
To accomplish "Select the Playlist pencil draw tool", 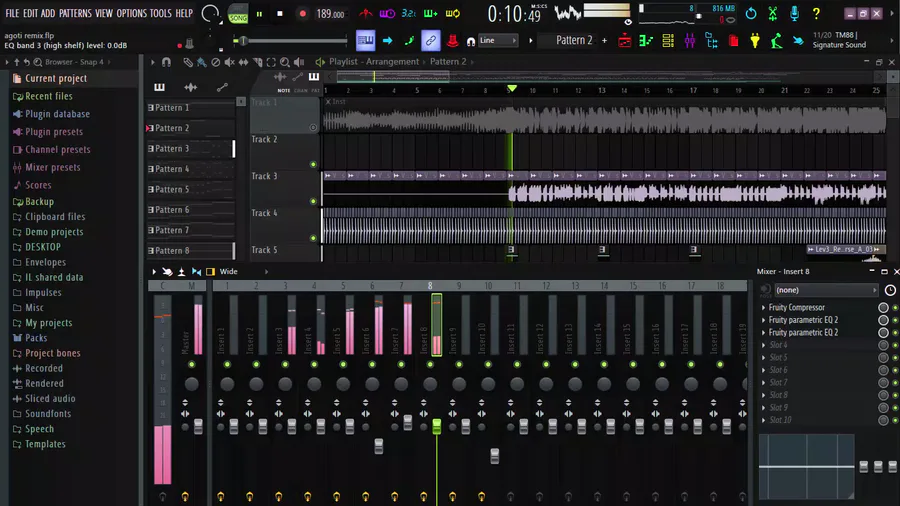I will [x=188, y=62].
